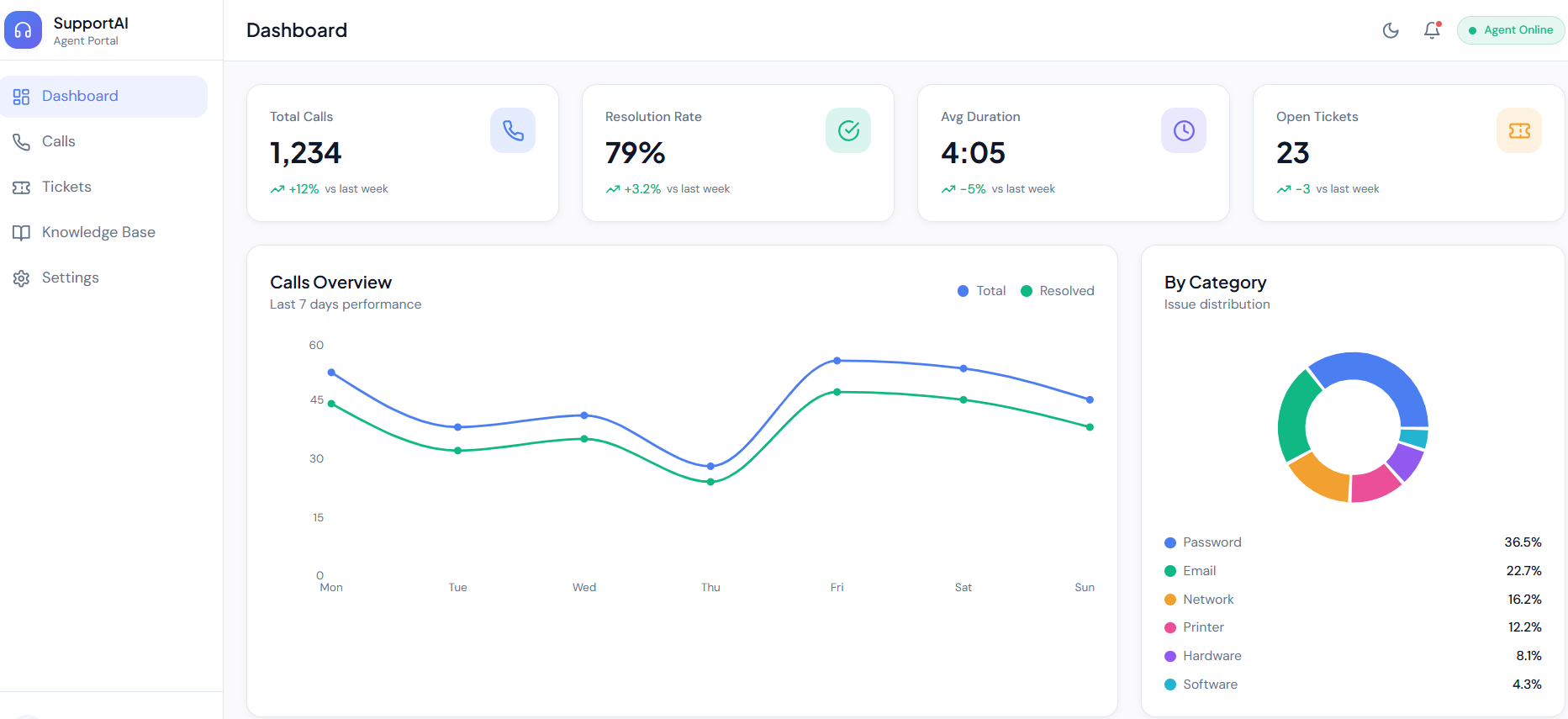This screenshot has height=719, width=1568.
Task: Click the ticket icon on Open Tickets card
Action: click(x=1519, y=130)
